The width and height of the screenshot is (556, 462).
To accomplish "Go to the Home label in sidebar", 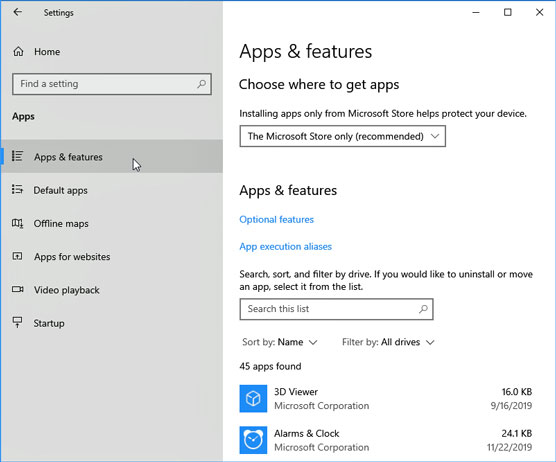I will click(47, 52).
